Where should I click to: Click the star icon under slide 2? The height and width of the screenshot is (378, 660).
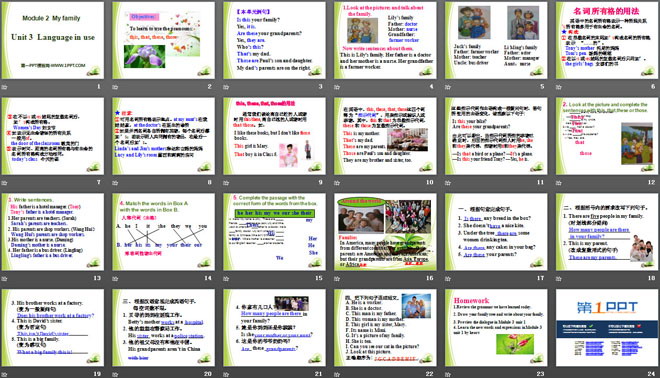(x=115, y=87)
